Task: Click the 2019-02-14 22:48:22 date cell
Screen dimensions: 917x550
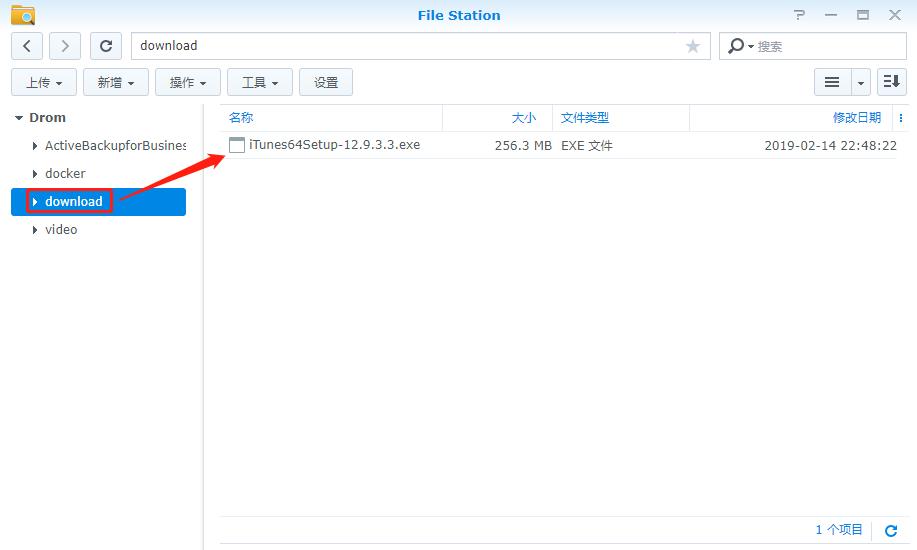Action: point(830,146)
